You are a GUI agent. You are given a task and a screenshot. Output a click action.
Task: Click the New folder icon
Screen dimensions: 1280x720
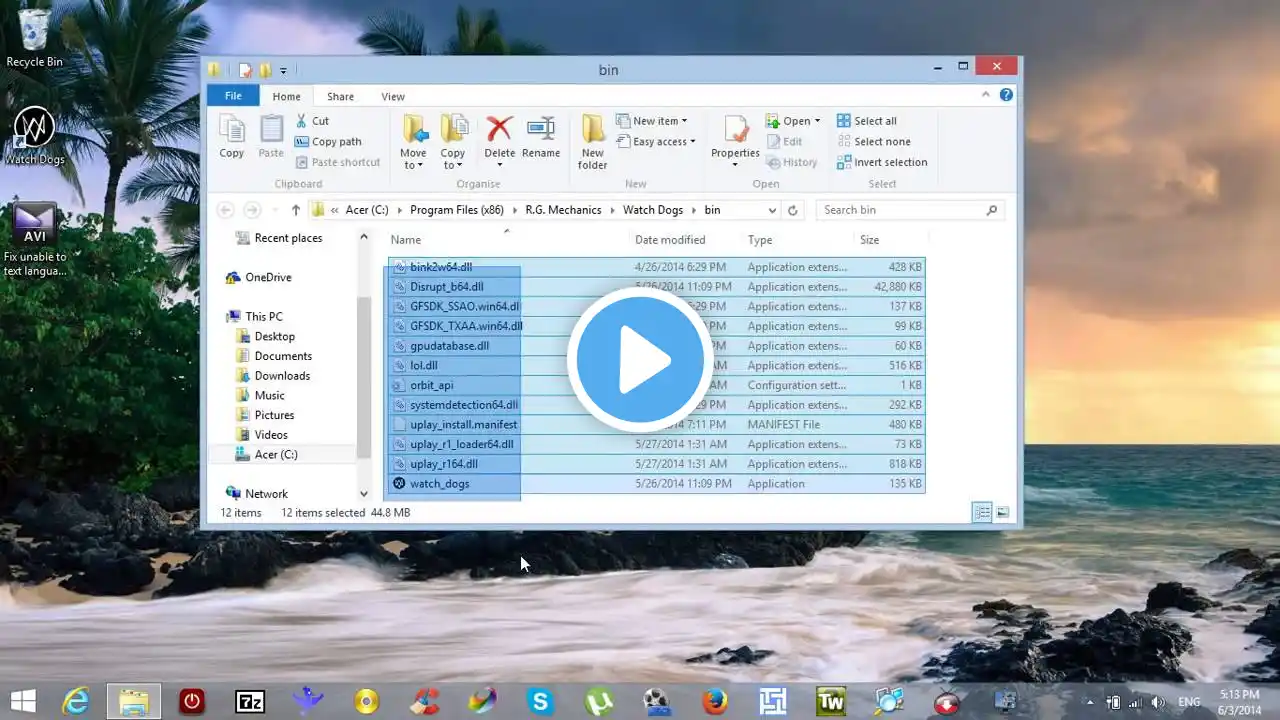[x=592, y=132]
